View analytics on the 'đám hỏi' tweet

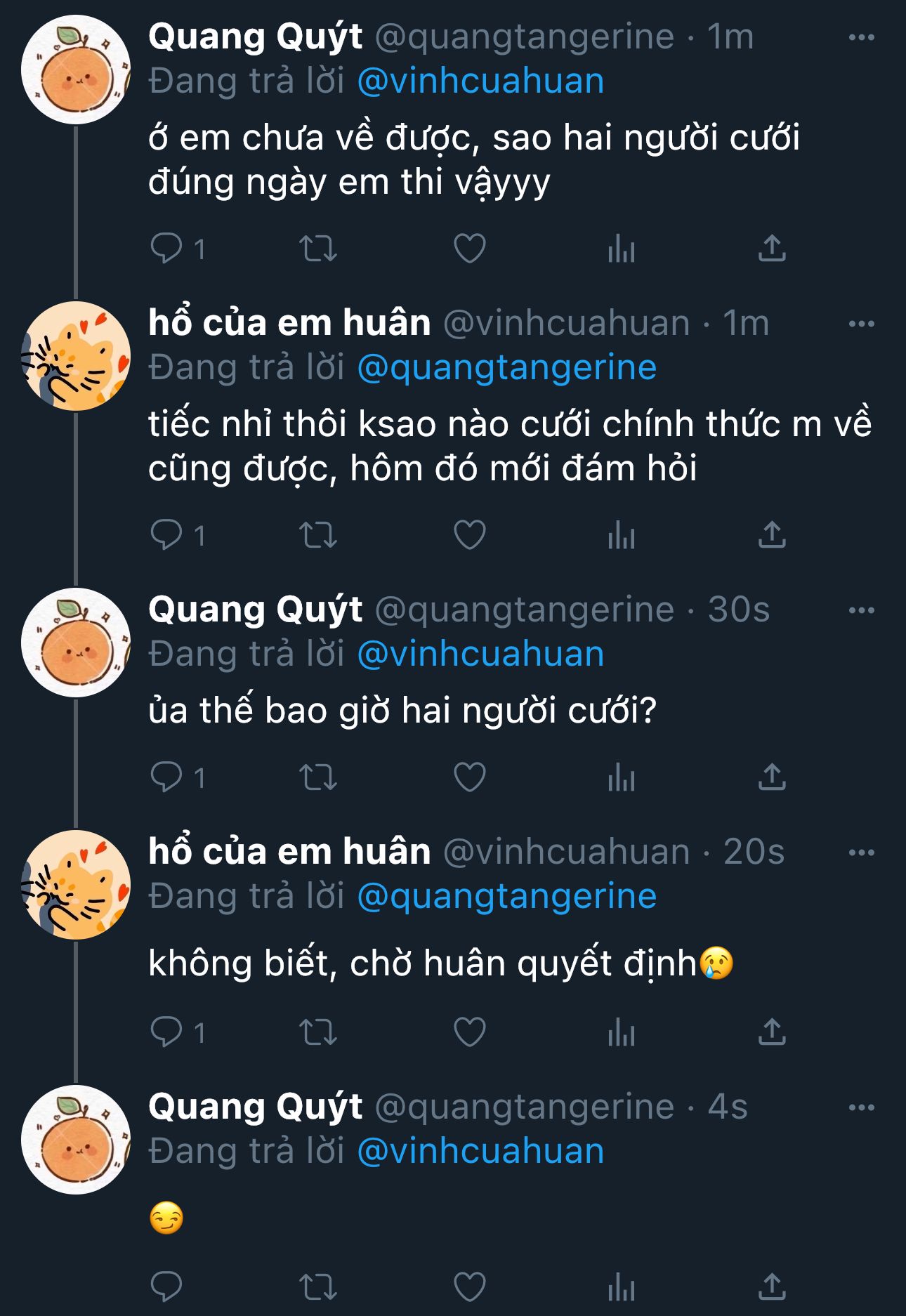coord(622,536)
